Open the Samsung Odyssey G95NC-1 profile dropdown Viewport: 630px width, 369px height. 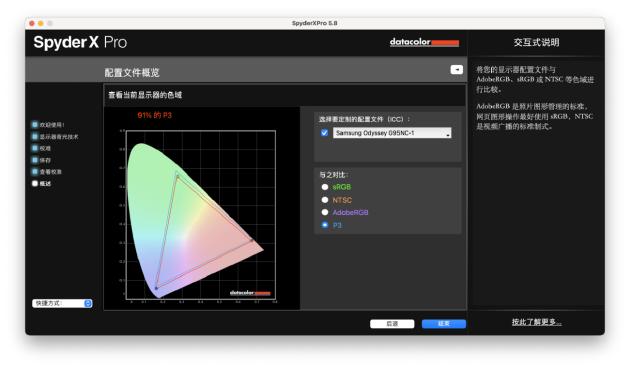click(392, 133)
